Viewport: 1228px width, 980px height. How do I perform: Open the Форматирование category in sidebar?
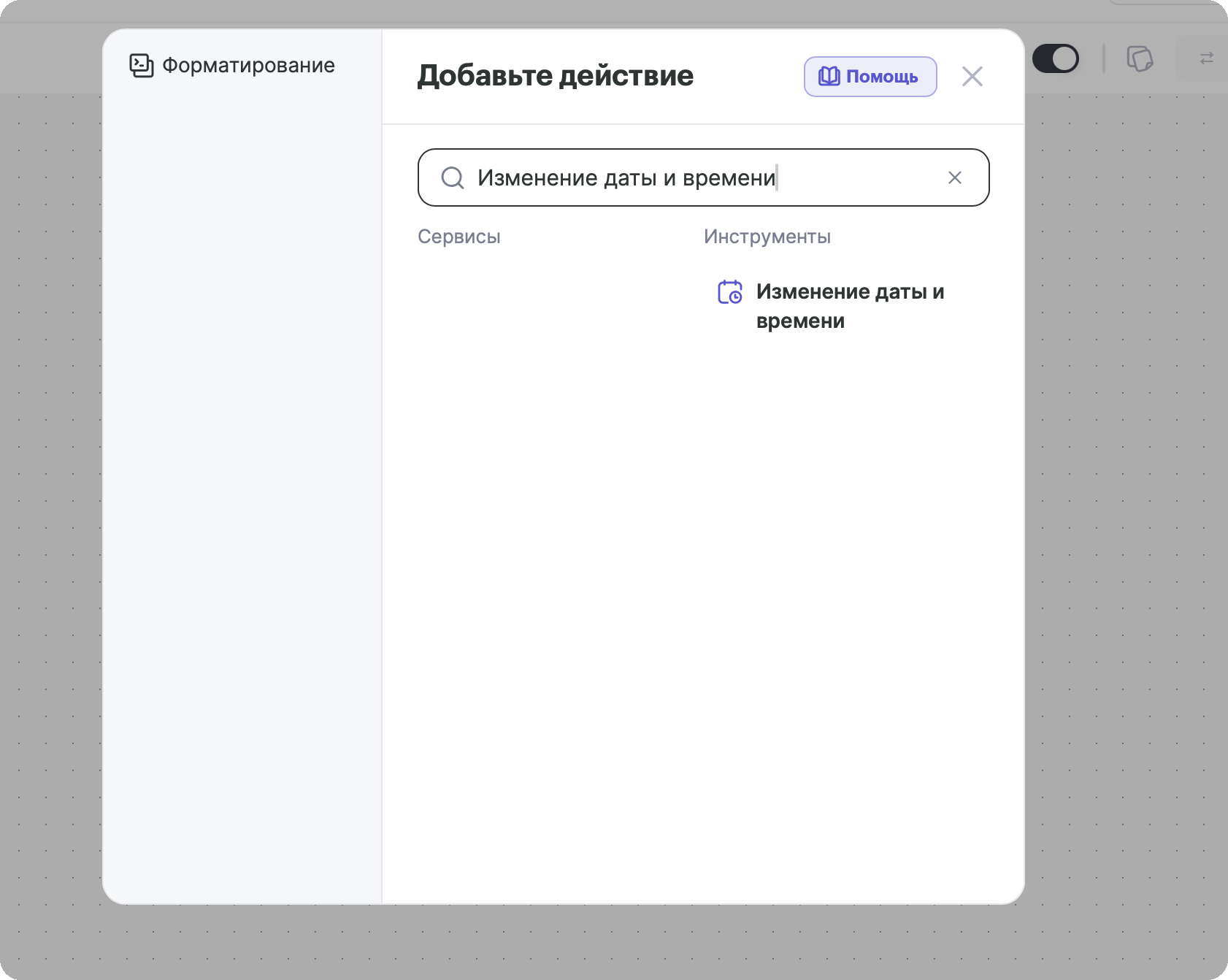(232, 66)
